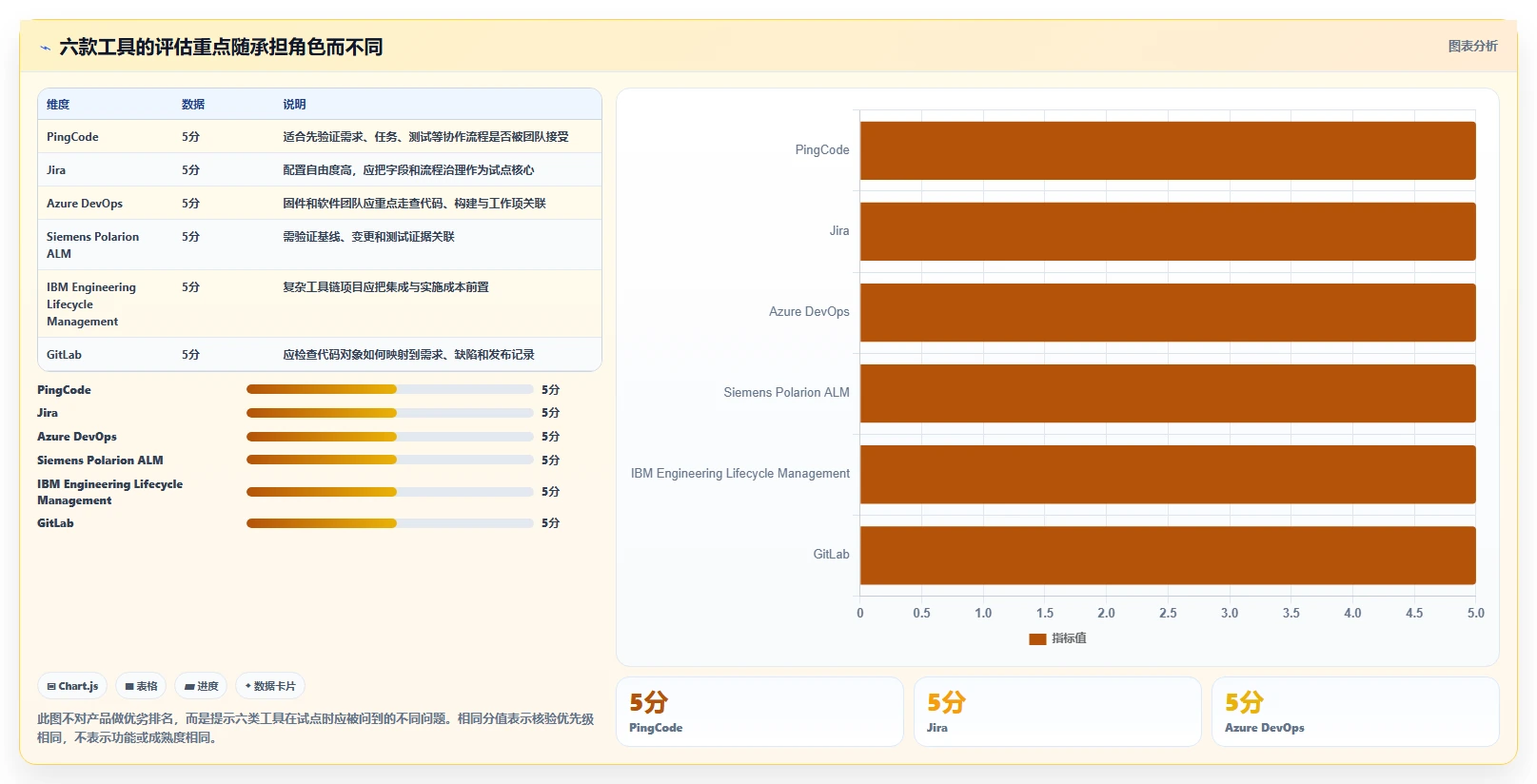Click the 指标值 legend label text

point(1069,638)
